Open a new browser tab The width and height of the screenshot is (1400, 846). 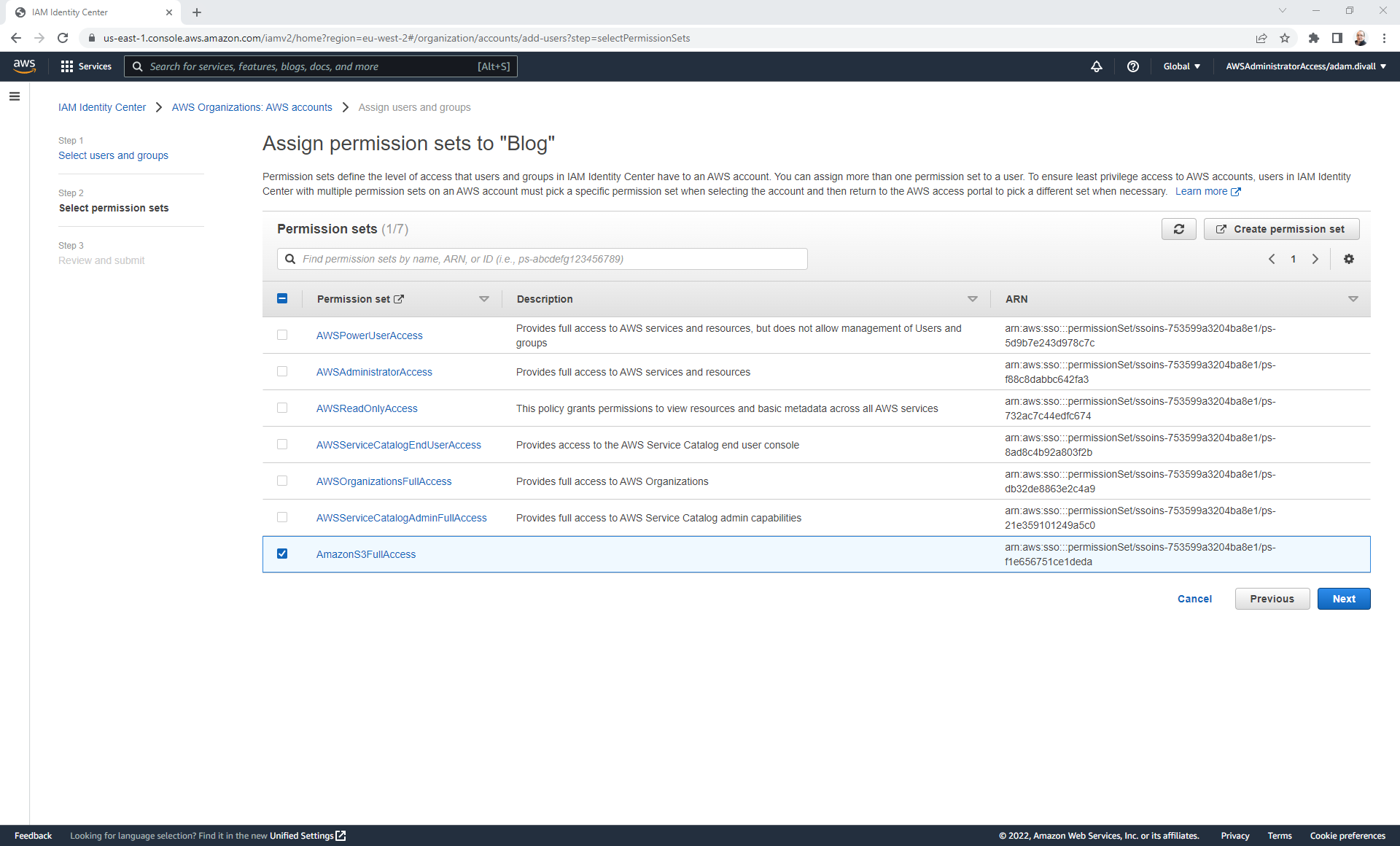pos(197,12)
